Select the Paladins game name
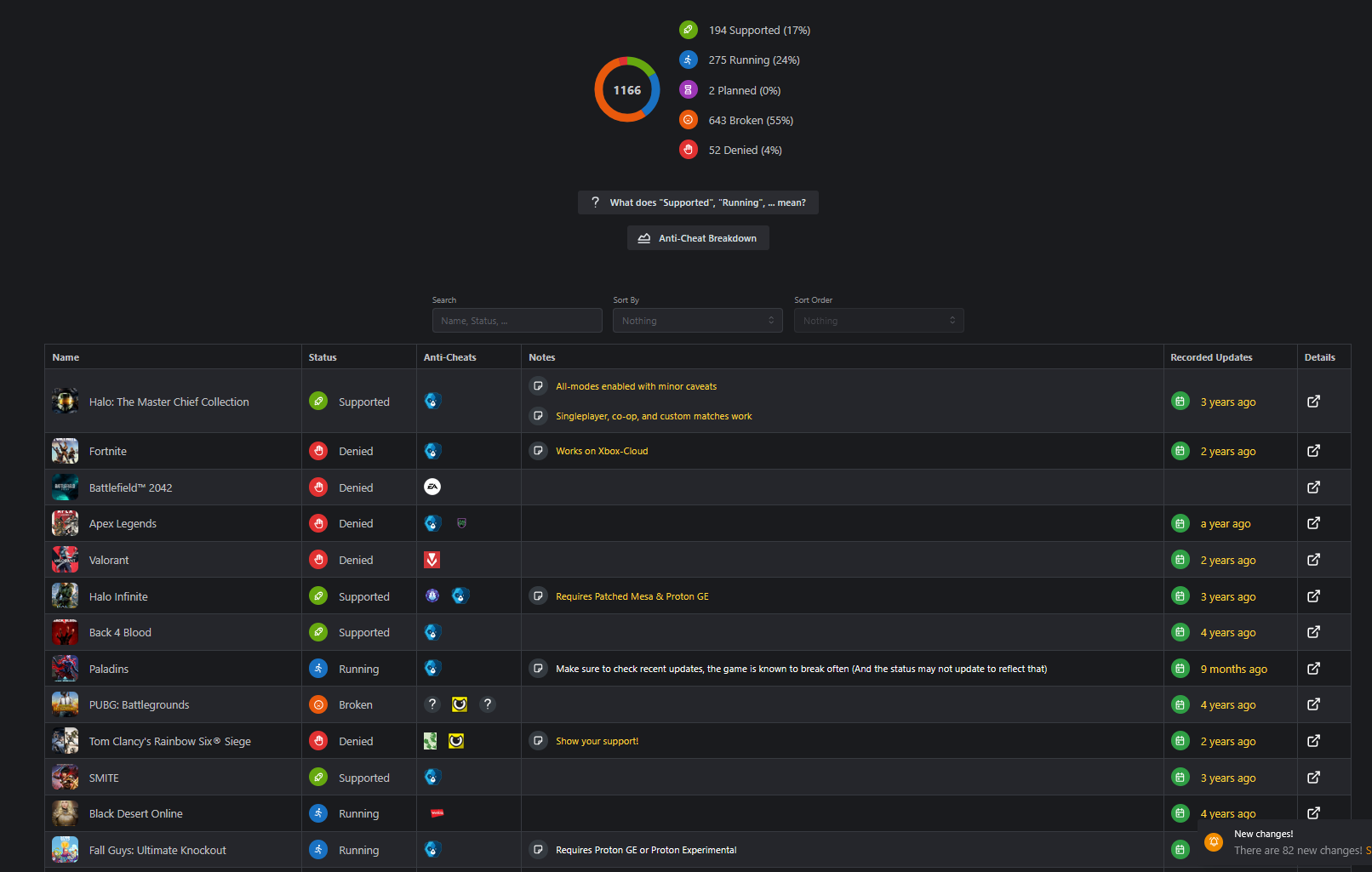The width and height of the screenshot is (1372, 872). point(109,670)
